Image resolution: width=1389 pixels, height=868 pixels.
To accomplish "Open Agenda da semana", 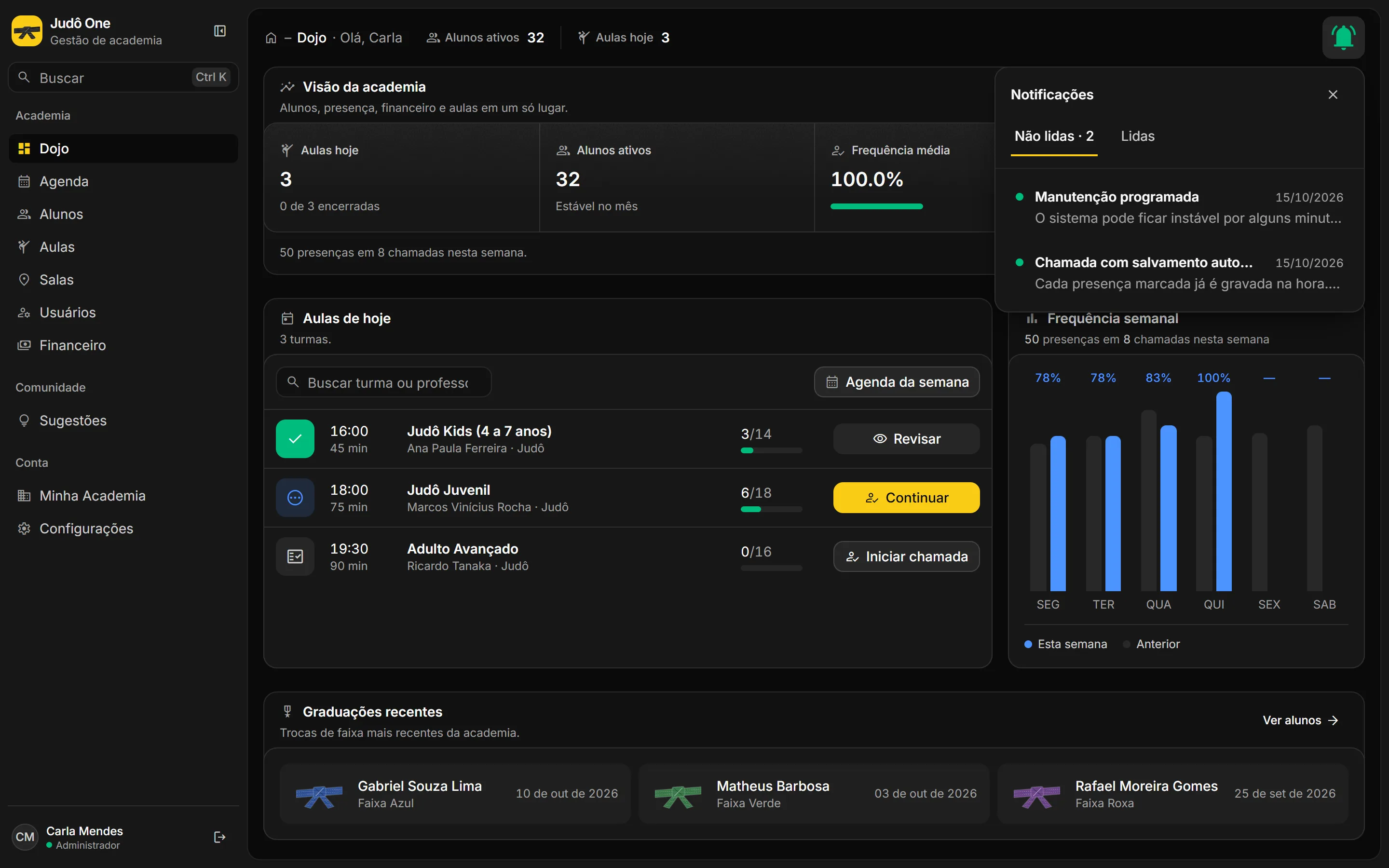I will click(897, 382).
